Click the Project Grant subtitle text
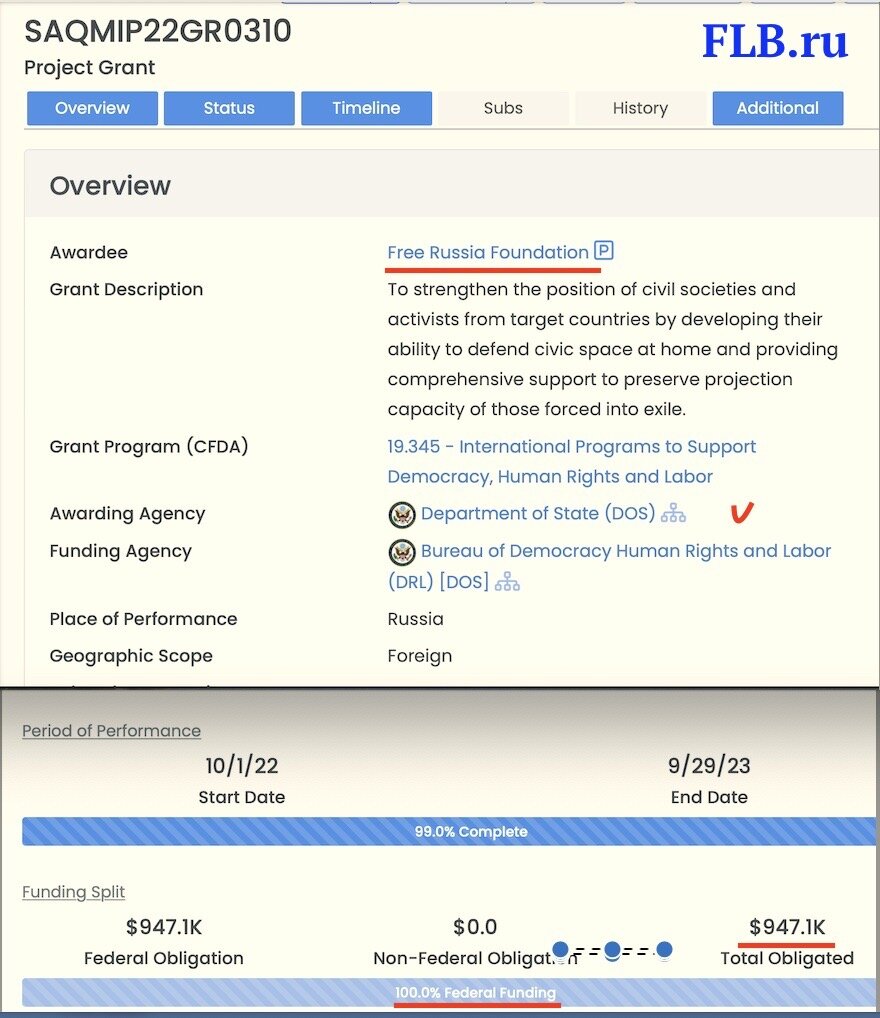The image size is (880, 1018). coord(90,68)
